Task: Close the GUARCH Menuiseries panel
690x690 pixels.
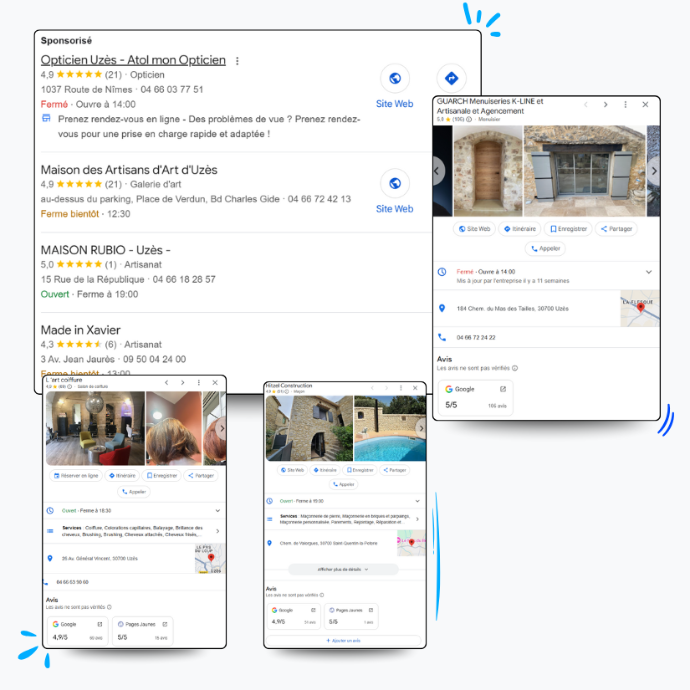Action: (x=645, y=105)
